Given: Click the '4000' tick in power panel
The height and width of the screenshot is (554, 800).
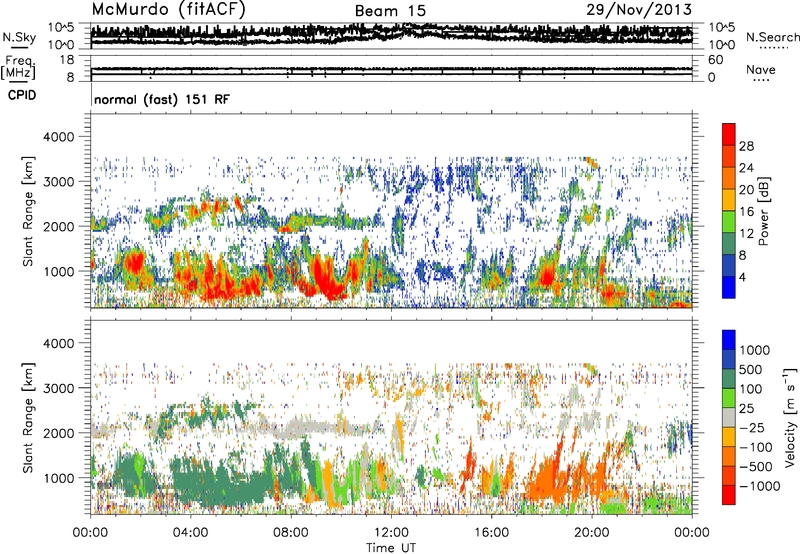Looking at the screenshot, I should click(x=58, y=137).
